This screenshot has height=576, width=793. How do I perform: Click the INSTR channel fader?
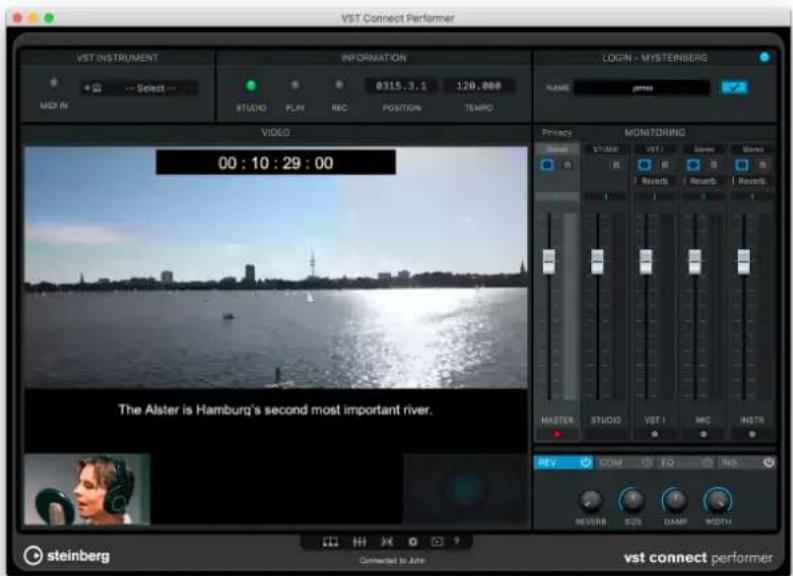point(743,261)
